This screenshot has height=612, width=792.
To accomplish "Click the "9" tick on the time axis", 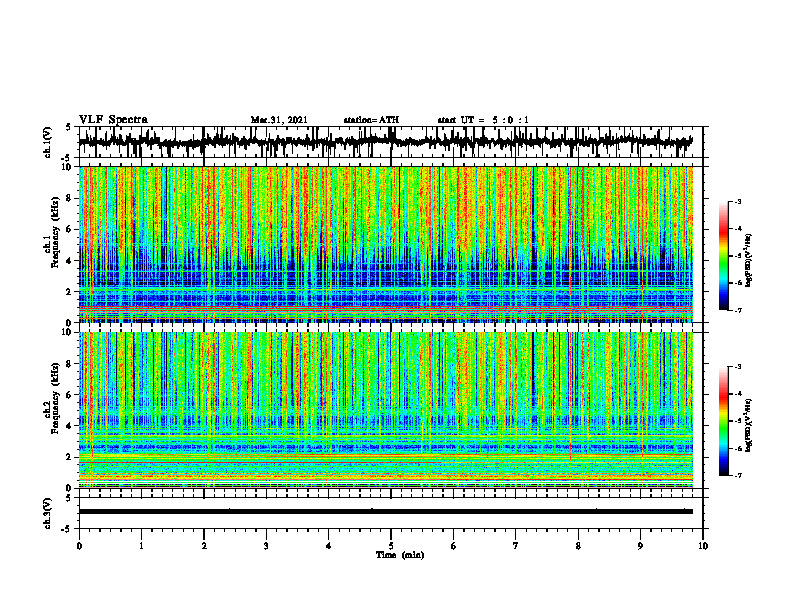I will [640, 546].
